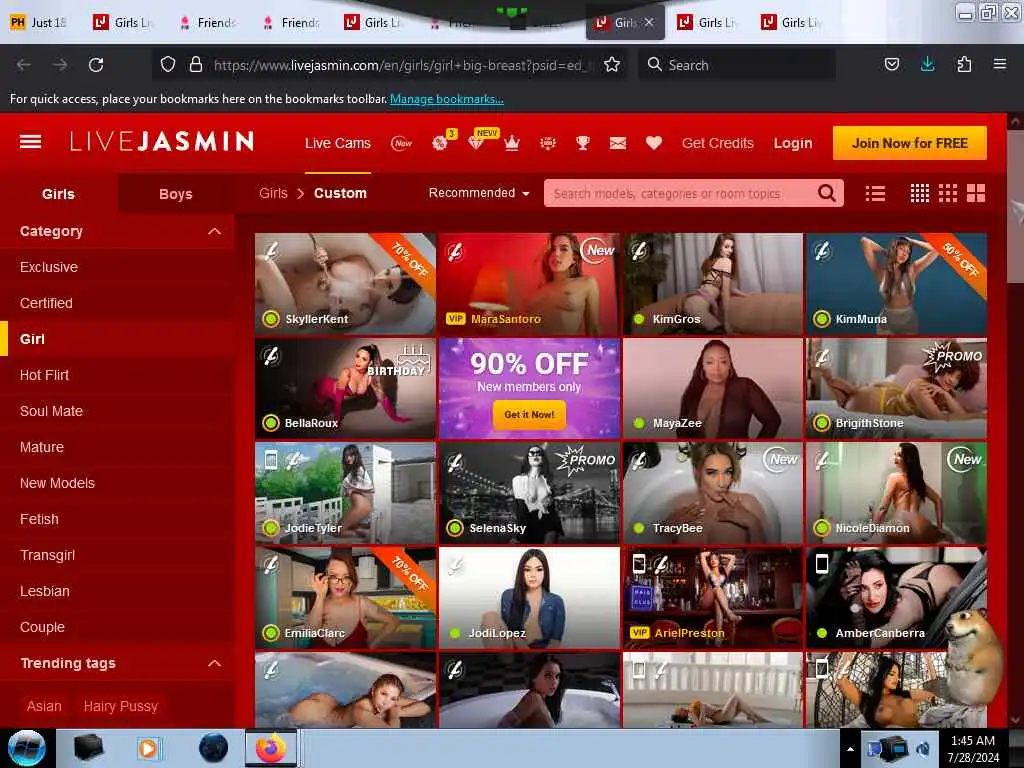Open the crown icon in header
1024x768 pixels.
click(x=512, y=142)
